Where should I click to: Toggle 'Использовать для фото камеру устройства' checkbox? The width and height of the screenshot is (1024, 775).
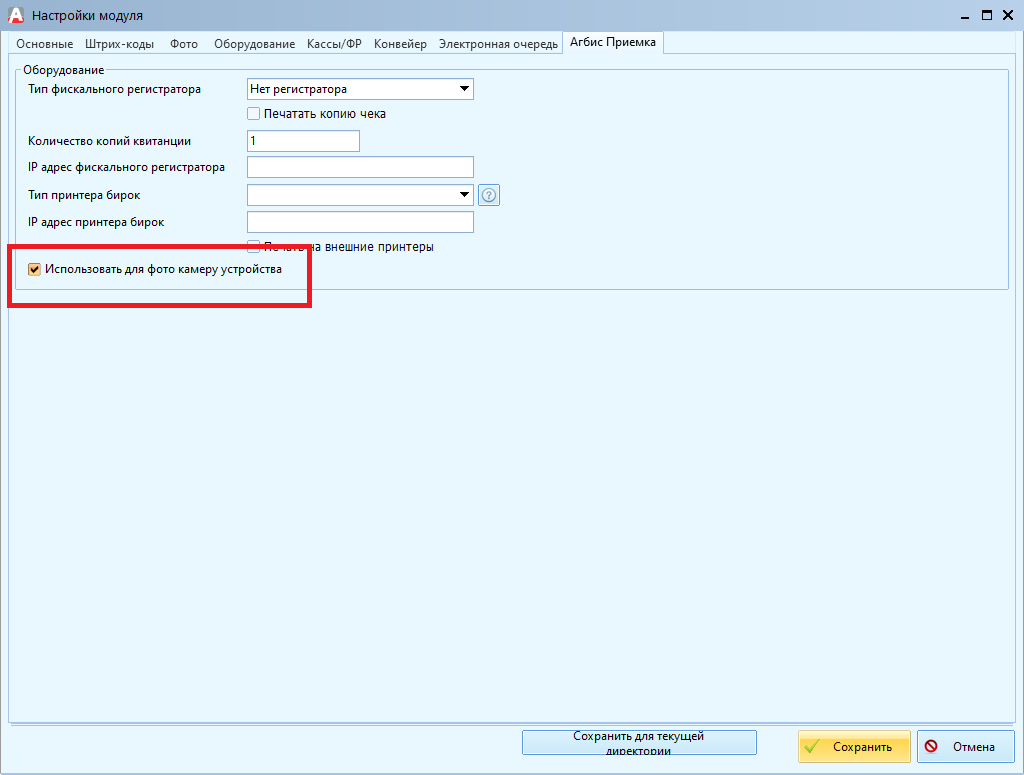35,269
